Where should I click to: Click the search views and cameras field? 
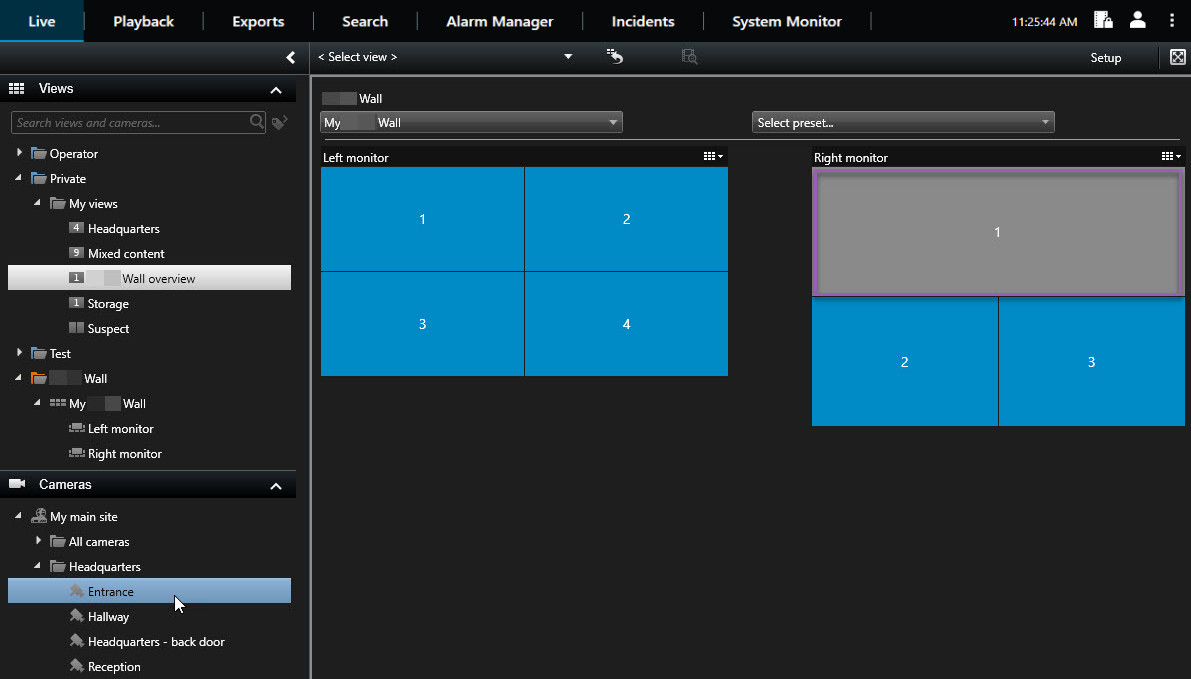click(128, 123)
